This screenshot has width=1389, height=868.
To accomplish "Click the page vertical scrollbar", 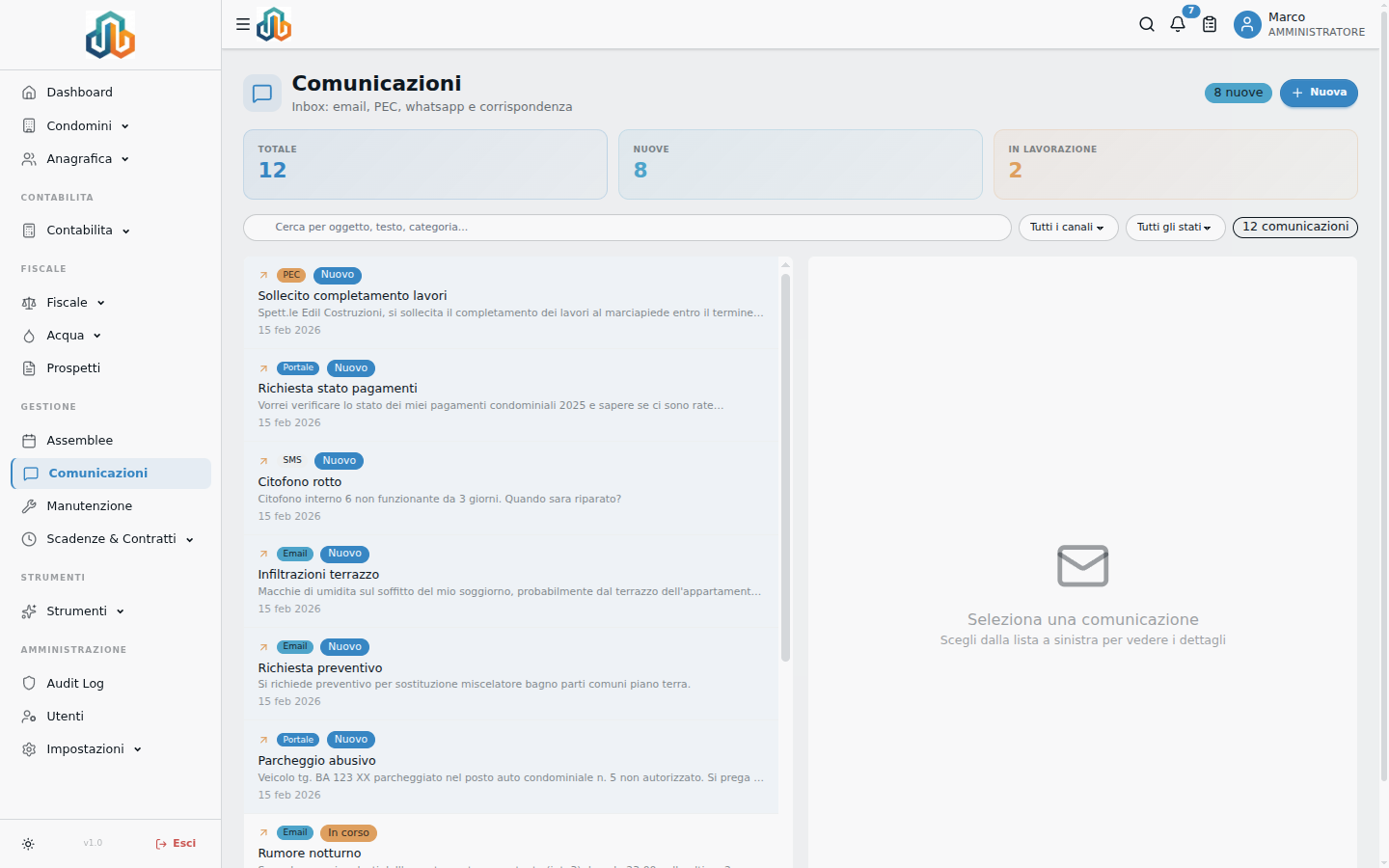I will pyautogui.click(x=1384, y=395).
